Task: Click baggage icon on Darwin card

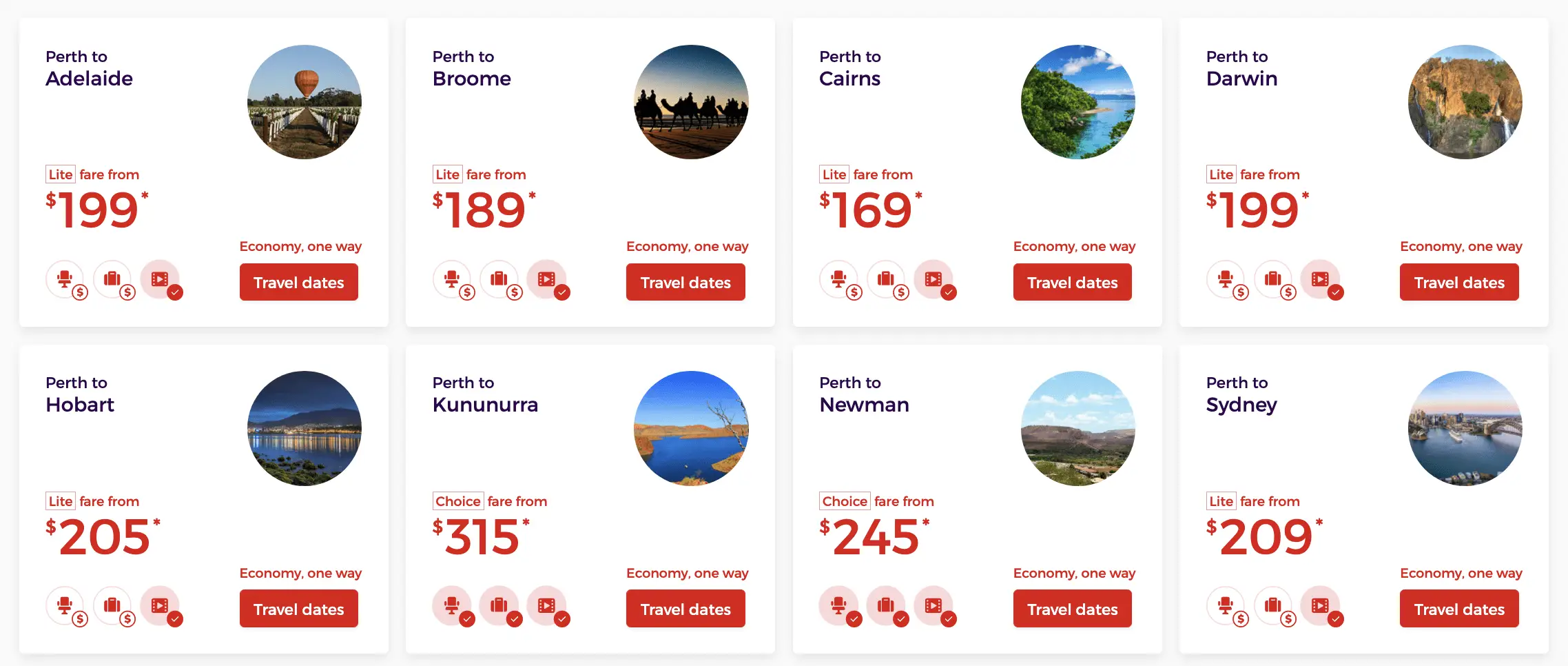Action: click(x=1273, y=279)
